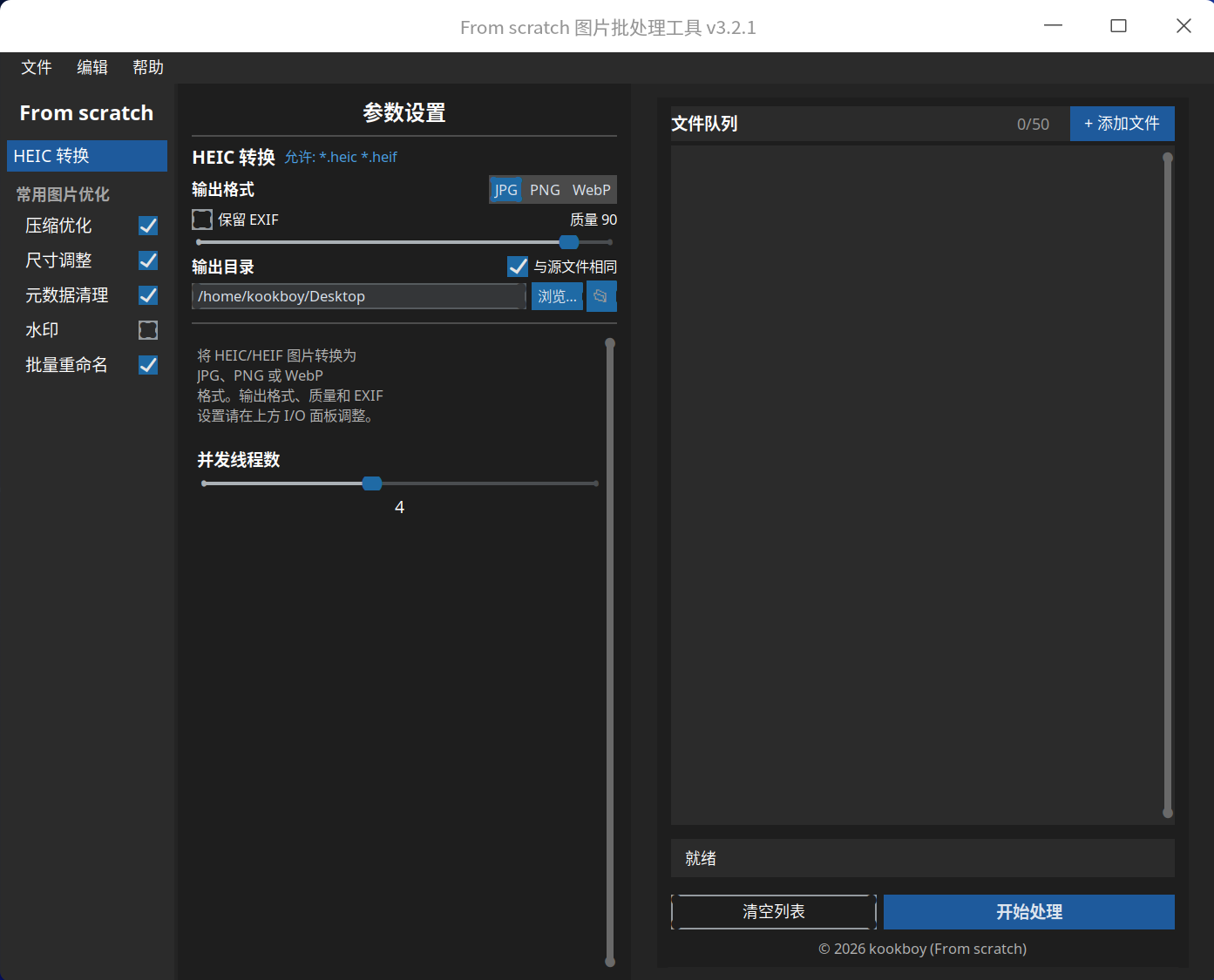This screenshot has width=1214, height=980.
Task: Click the 参数设置 panel scrollbar
Action: (610, 652)
